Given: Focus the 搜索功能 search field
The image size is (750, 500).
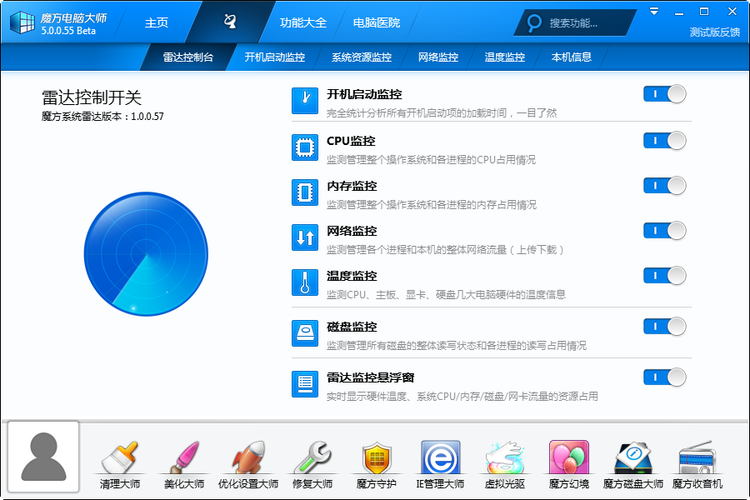Looking at the screenshot, I should pos(576,22).
